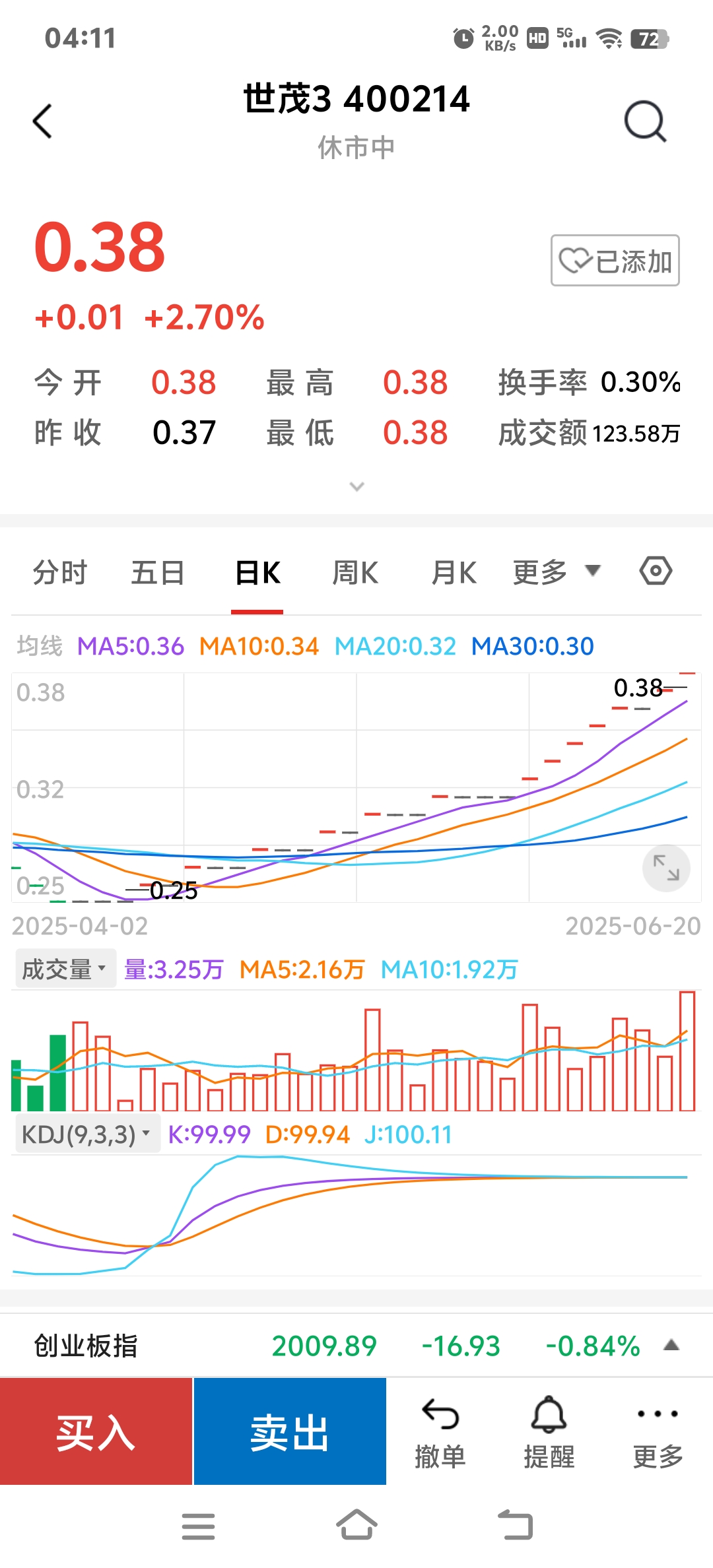Open chart settings hexagon icon
713x1568 pixels.
point(656,571)
